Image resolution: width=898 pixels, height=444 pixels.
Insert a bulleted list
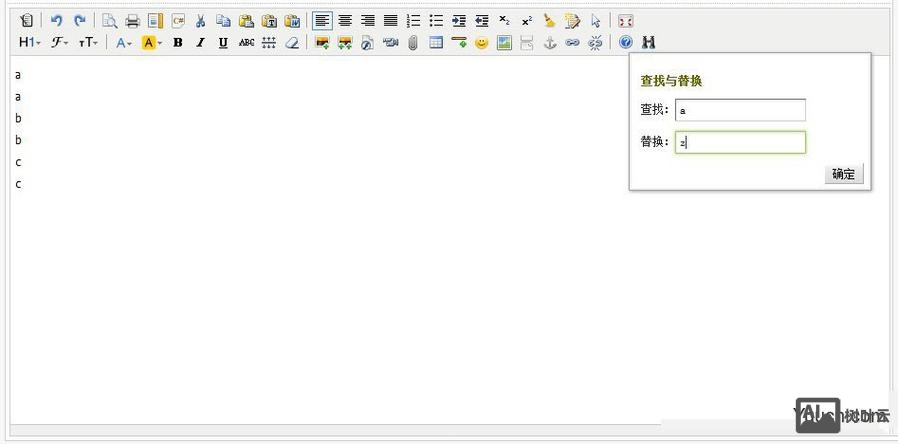click(x=436, y=21)
